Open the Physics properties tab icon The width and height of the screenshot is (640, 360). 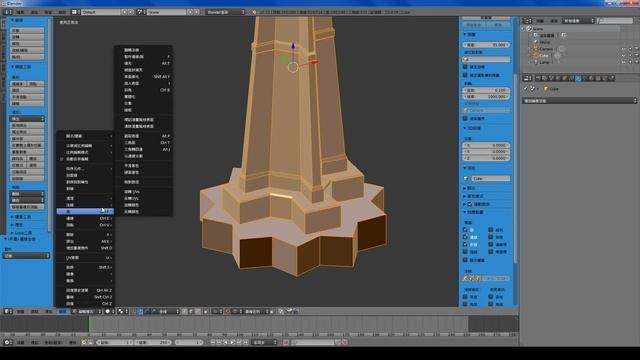pos(611,78)
